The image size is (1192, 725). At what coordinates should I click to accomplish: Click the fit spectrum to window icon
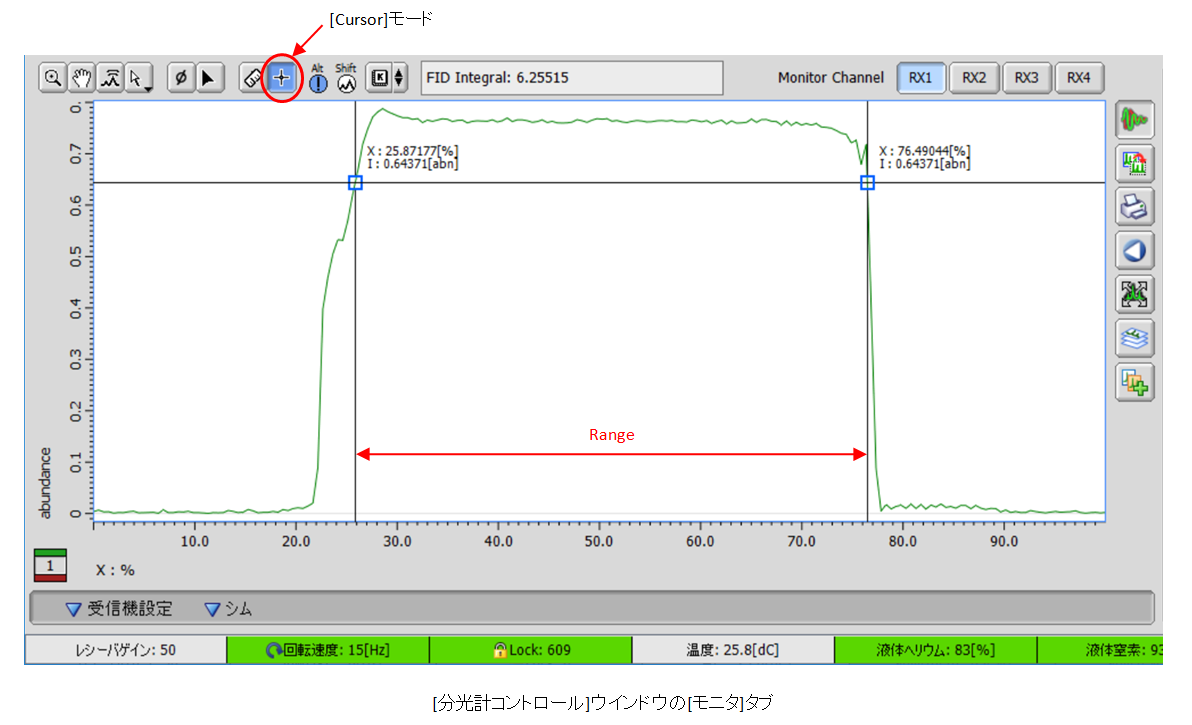[x=1135, y=294]
